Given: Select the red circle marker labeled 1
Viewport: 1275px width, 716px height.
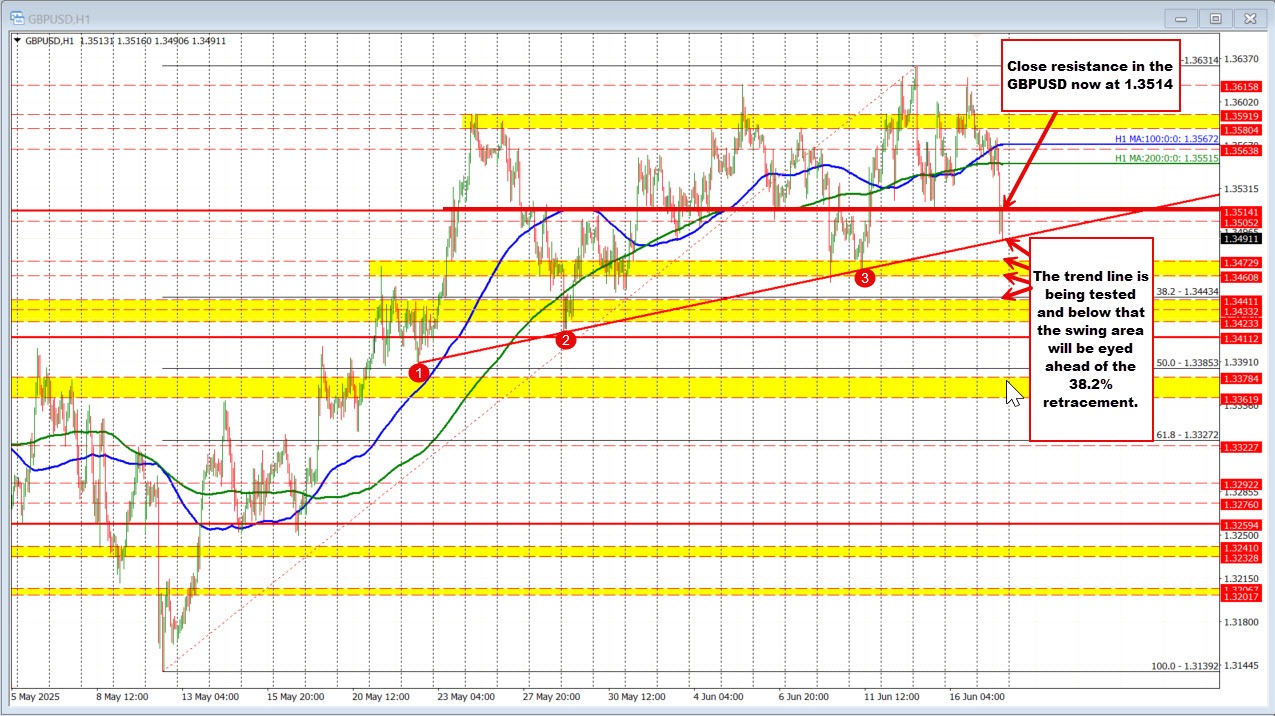Looking at the screenshot, I should (417, 373).
